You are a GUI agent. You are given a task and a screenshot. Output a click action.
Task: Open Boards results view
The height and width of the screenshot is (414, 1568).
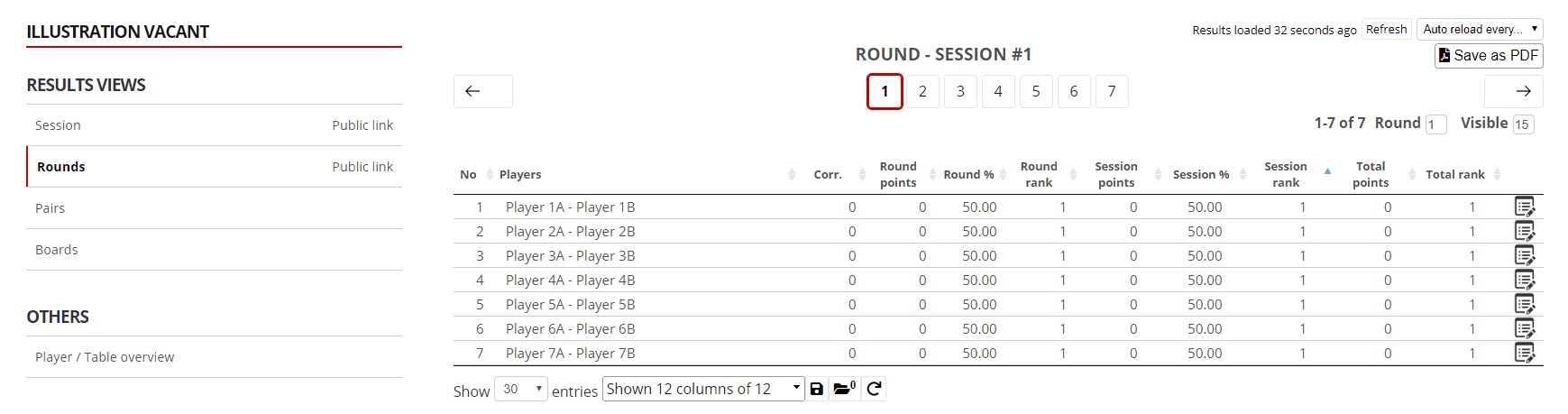coord(57,250)
